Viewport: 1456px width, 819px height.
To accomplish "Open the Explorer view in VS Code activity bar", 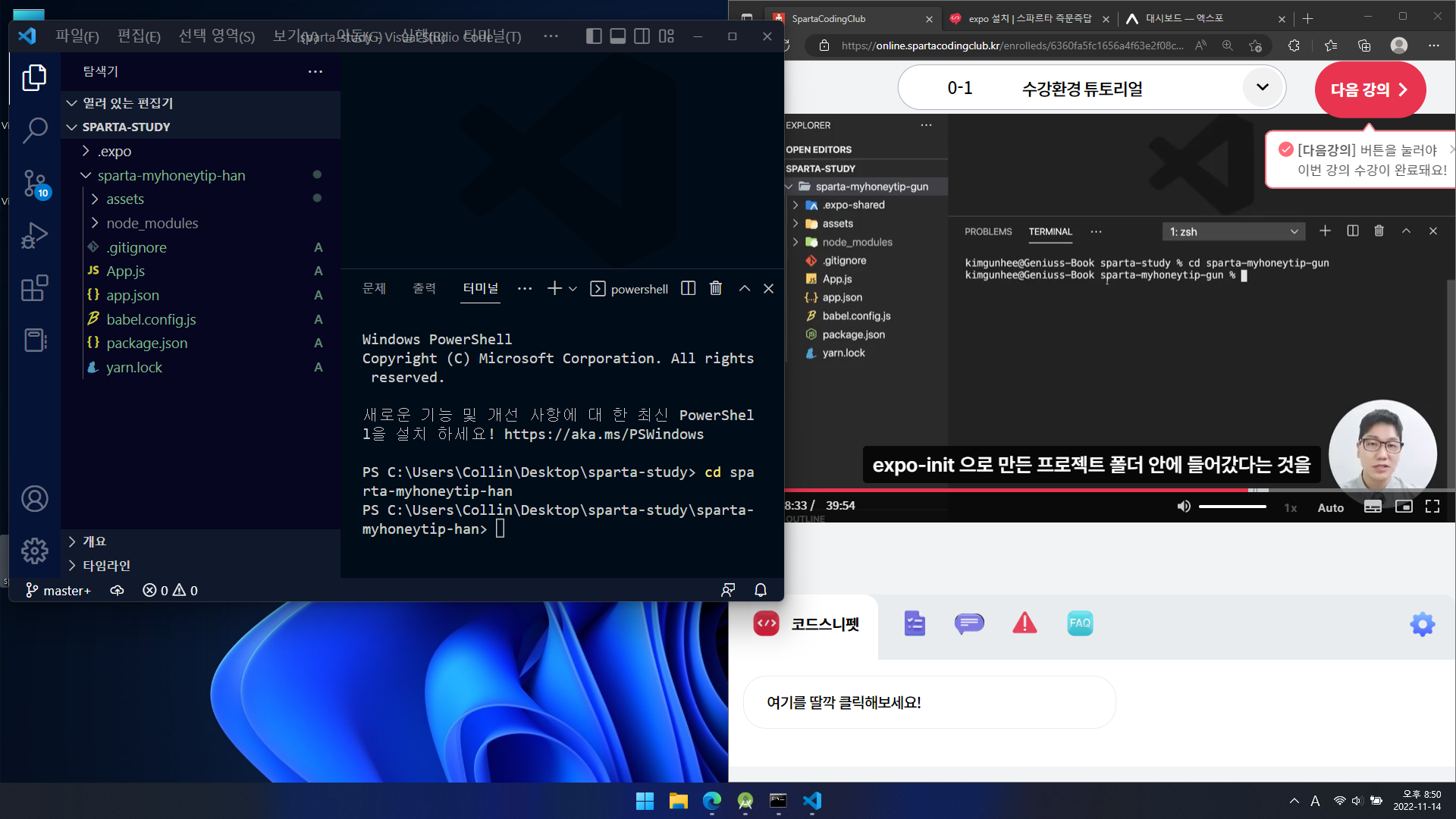I will pos(34,77).
